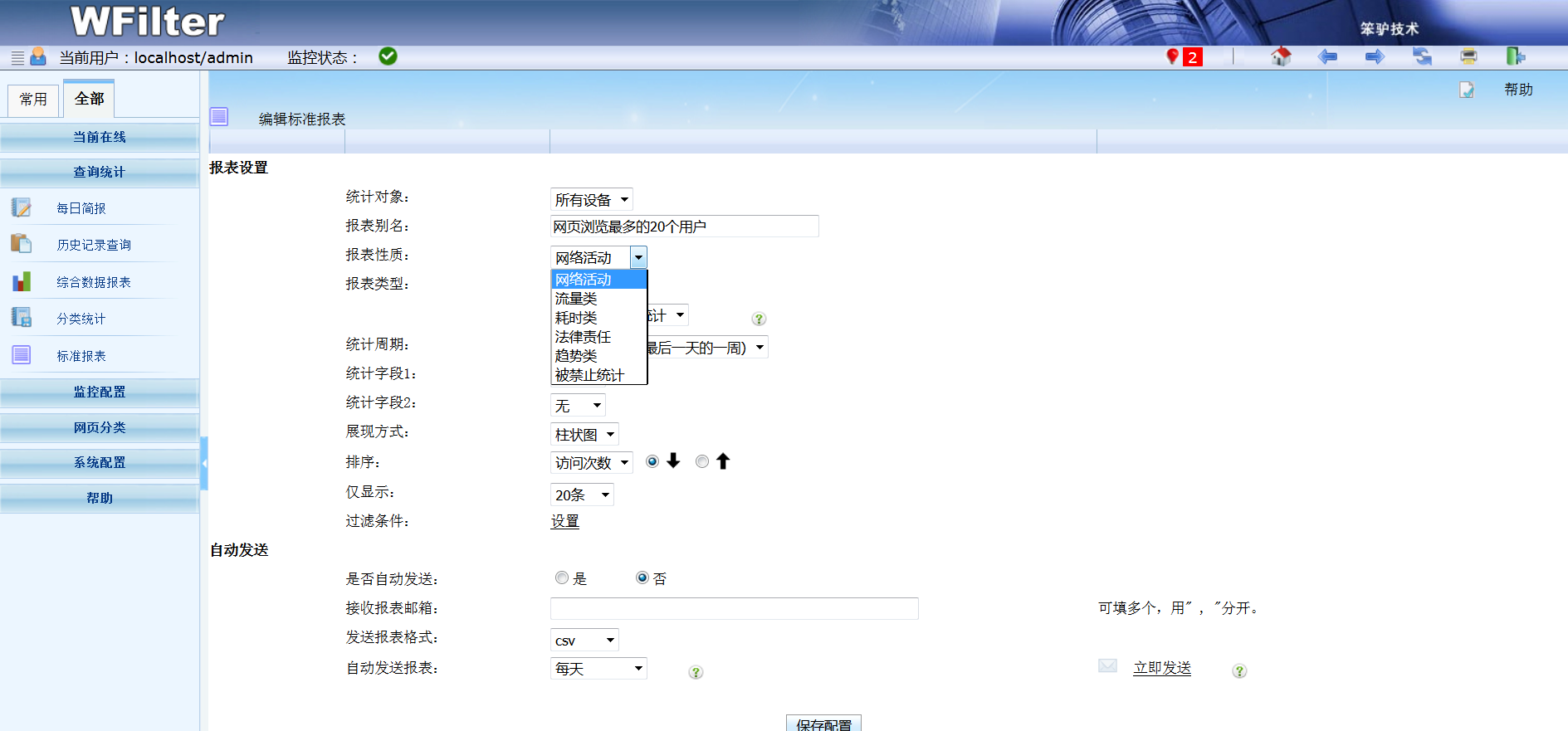This screenshot has height=731, width=1568.
Task: Click the forward arrow icon
Action: [1375, 56]
